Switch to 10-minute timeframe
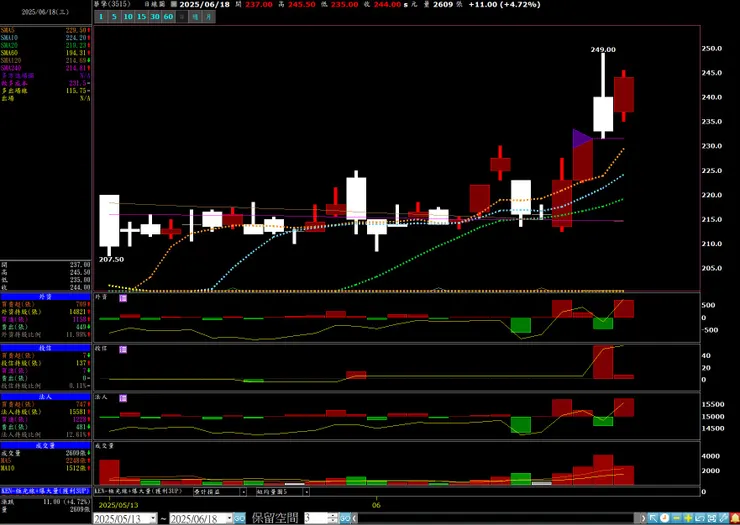Viewport: 740px width, 525px height. click(128, 17)
